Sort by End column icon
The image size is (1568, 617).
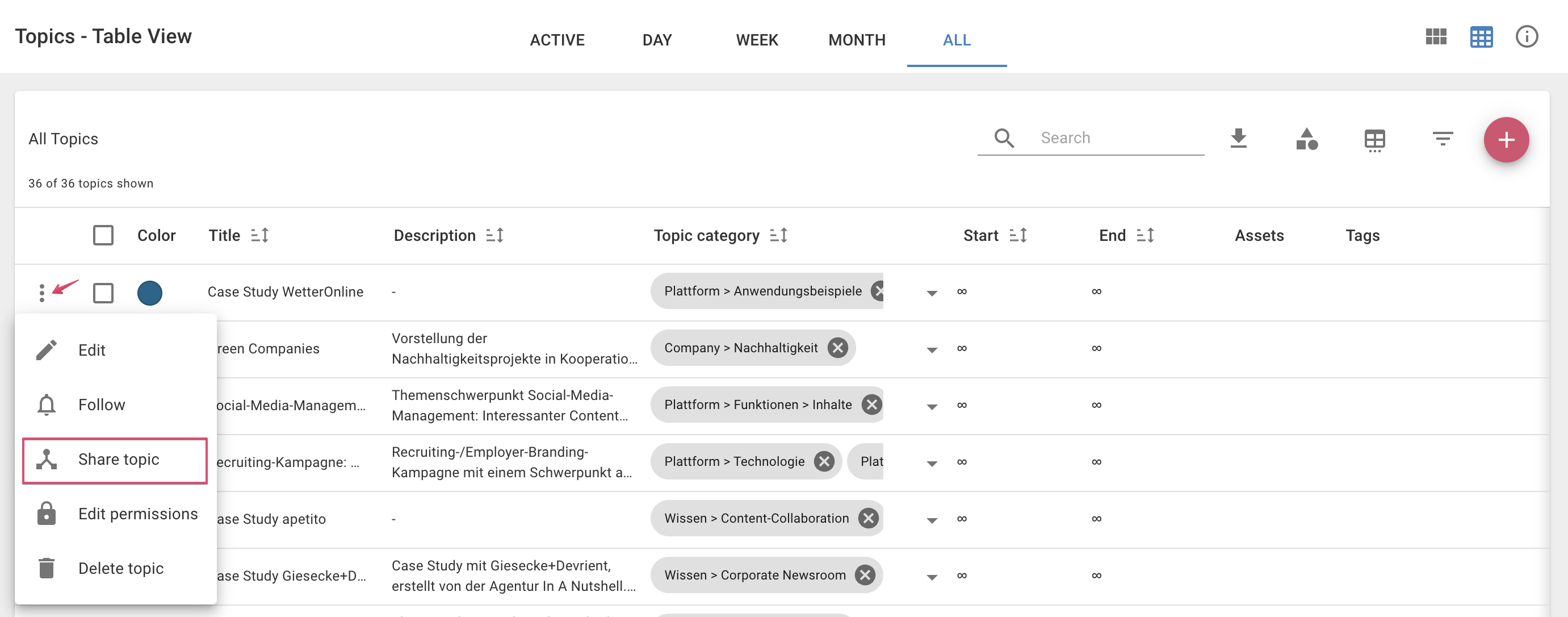point(1145,235)
